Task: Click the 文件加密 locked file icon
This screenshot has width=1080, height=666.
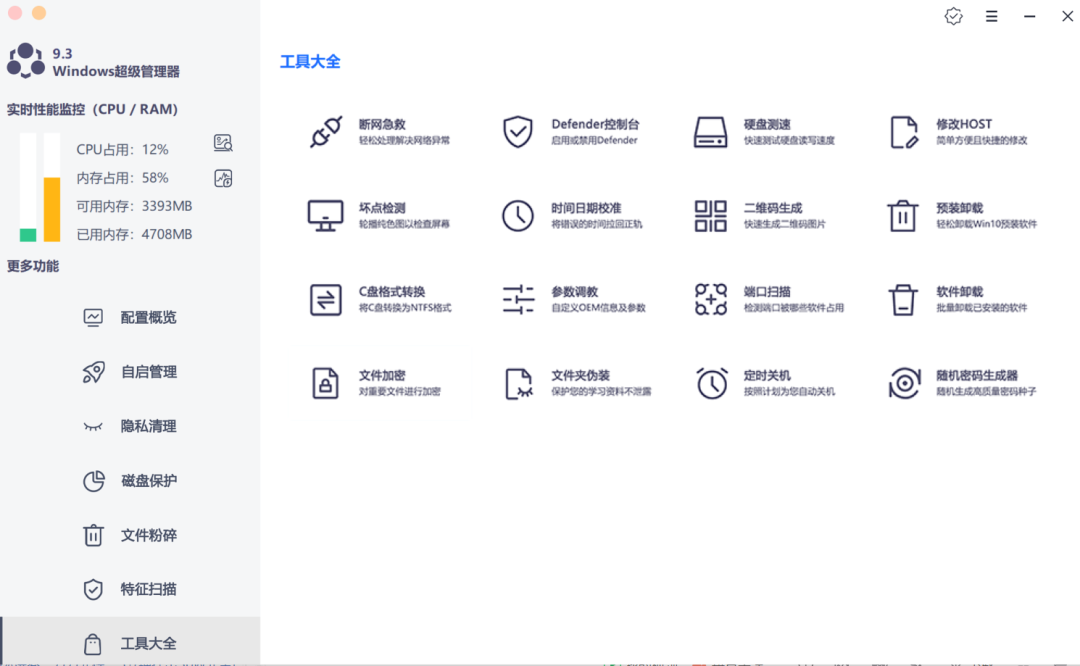Action: tap(325, 383)
